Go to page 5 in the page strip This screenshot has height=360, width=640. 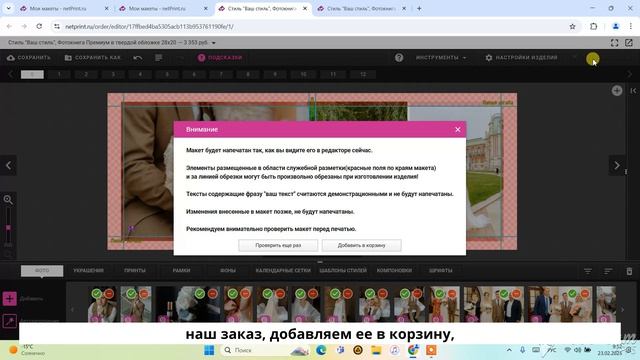click(167, 74)
